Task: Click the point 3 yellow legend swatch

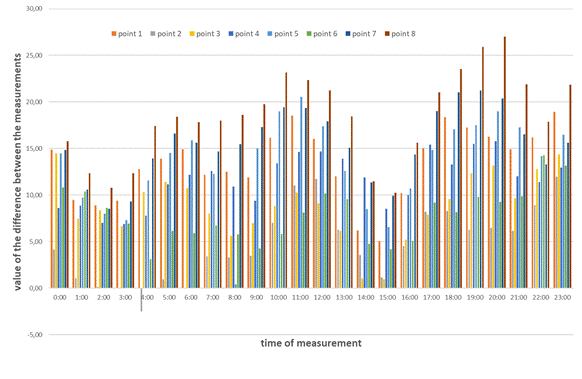Action: click(192, 34)
